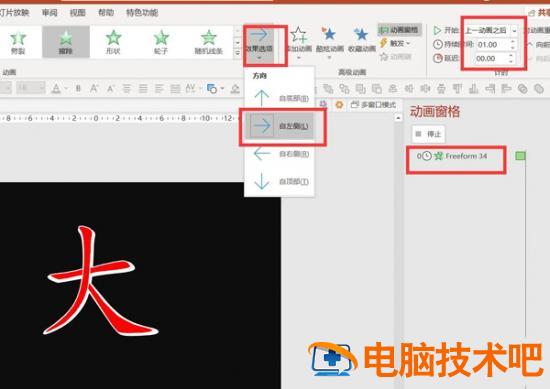Click the red 大 character on the slide
Screen dimensions: 550x389
pos(101,281)
